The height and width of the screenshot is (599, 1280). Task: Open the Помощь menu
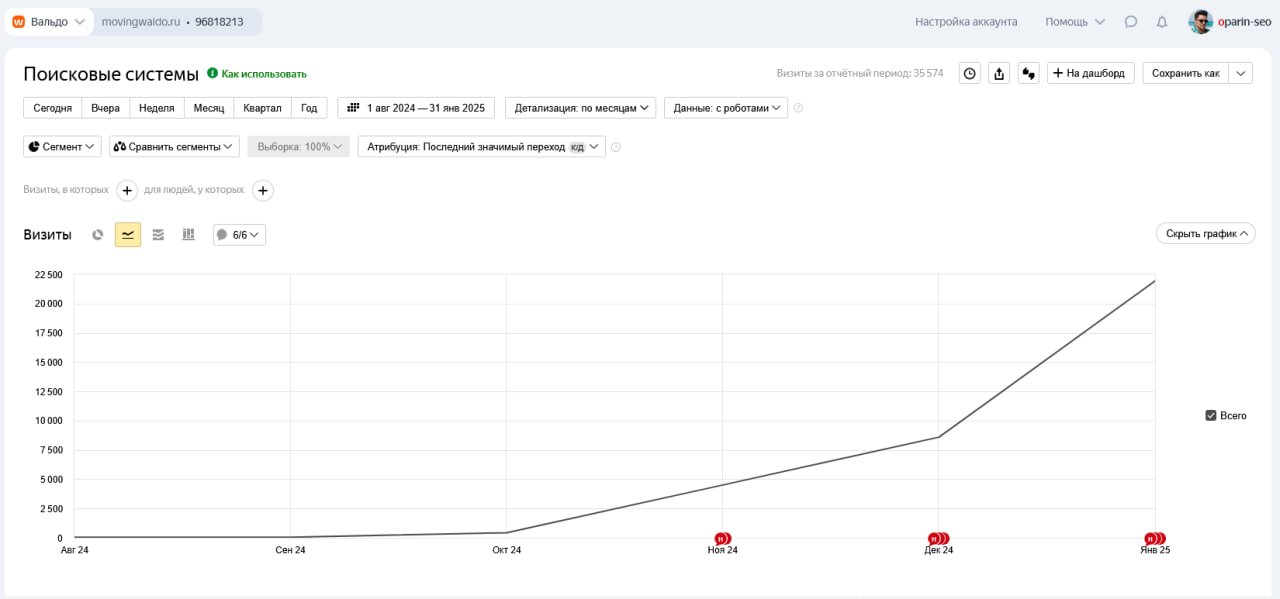point(1075,21)
